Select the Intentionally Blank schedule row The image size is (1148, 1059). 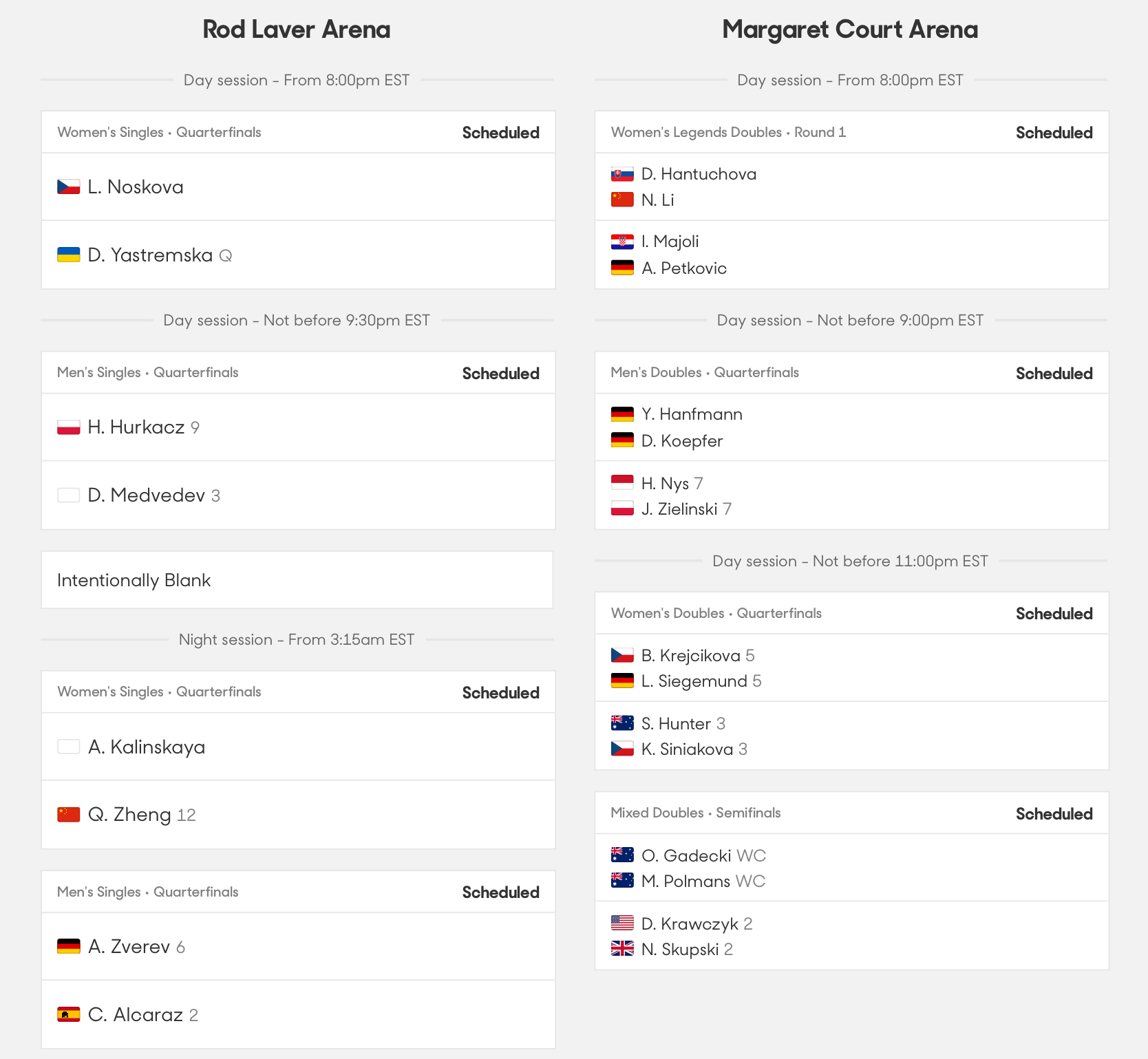(297, 580)
